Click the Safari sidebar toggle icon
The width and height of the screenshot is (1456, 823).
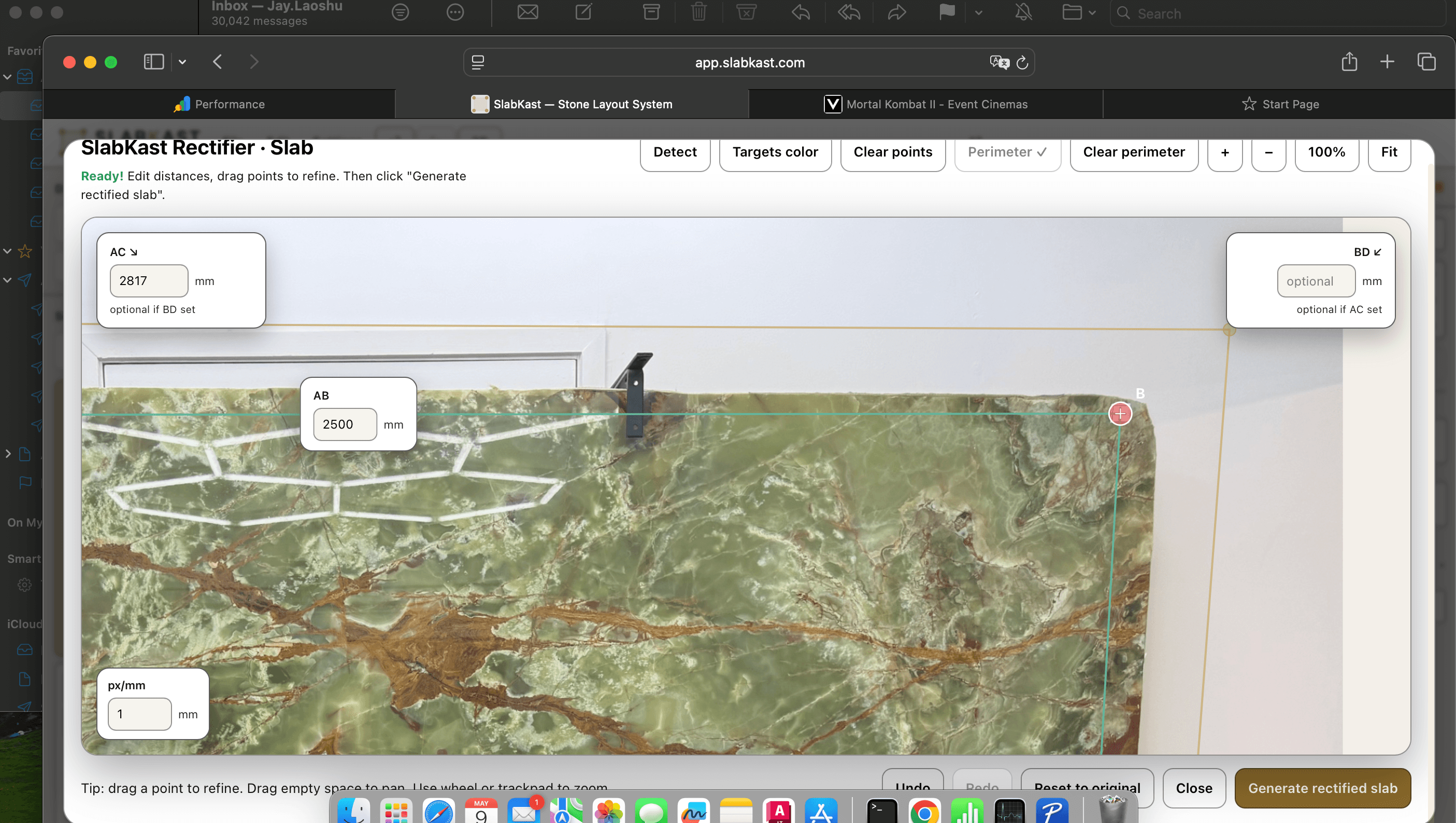[x=154, y=62]
